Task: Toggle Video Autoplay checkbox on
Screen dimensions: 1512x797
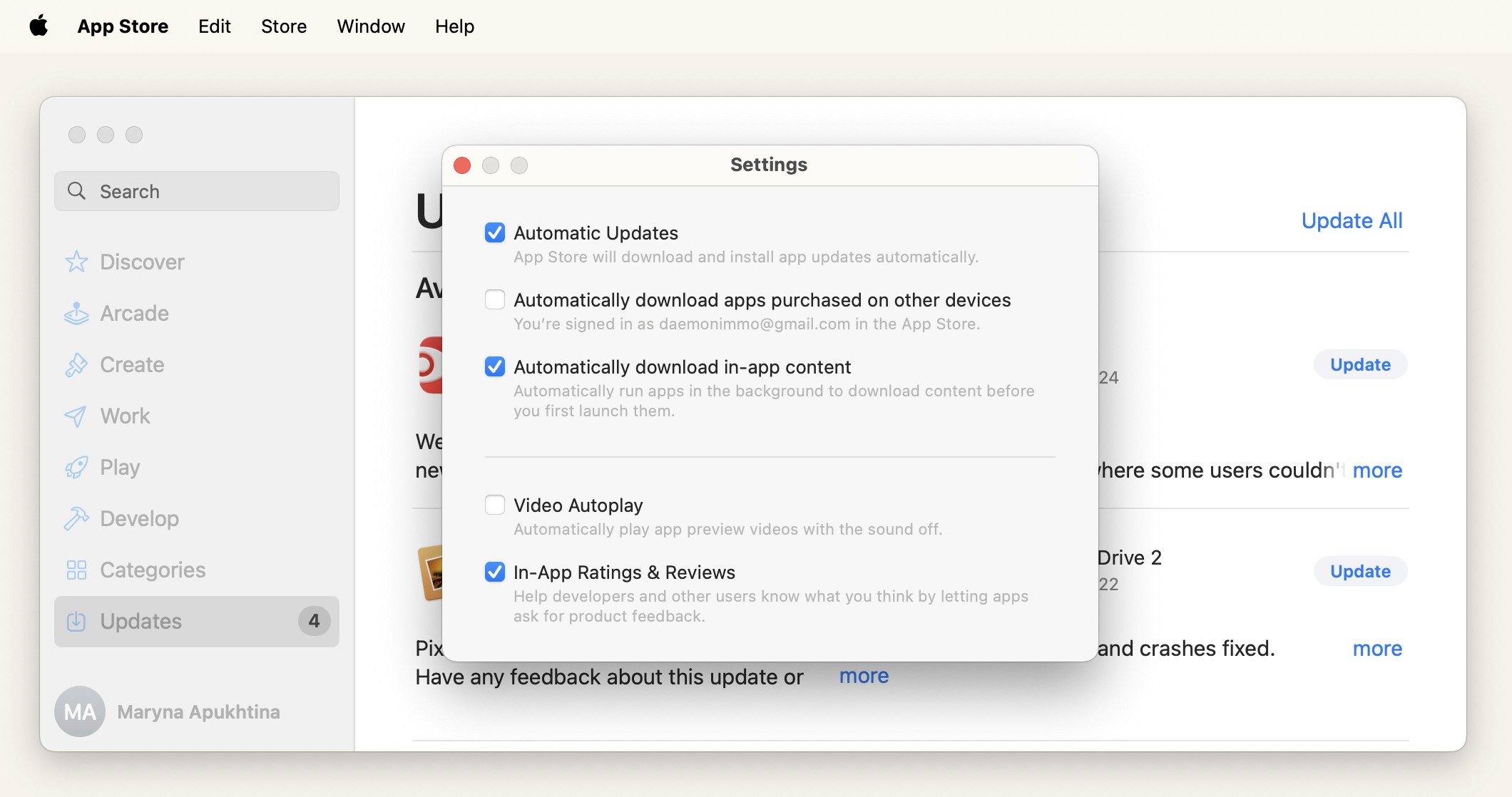Action: click(495, 505)
